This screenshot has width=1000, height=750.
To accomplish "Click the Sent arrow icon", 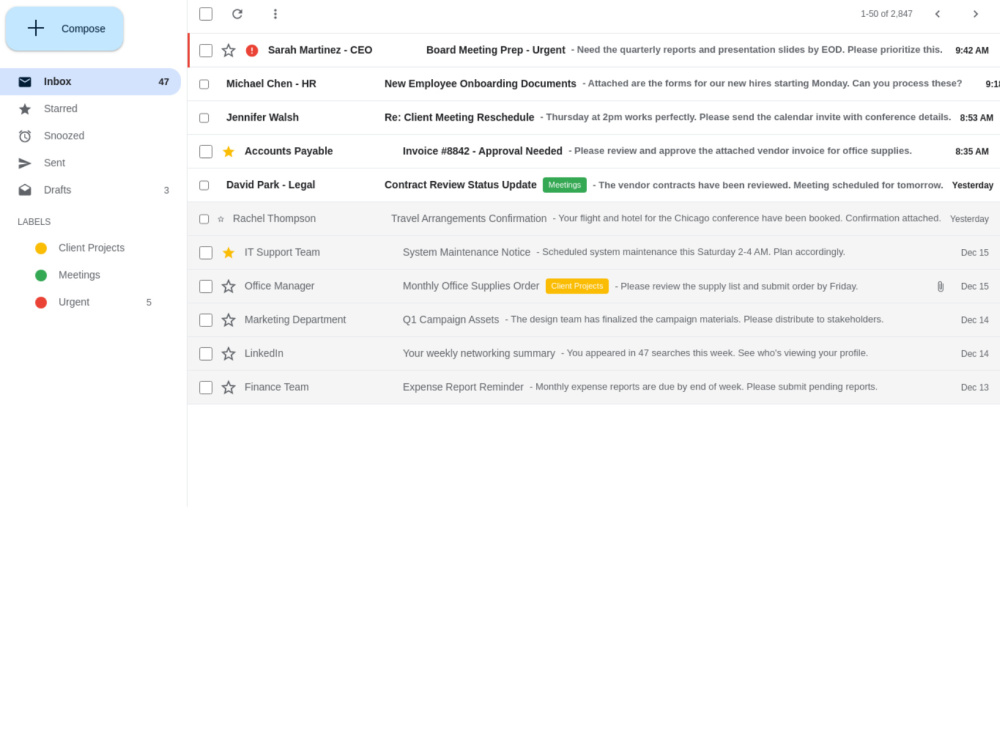I will (x=25, y=163).
